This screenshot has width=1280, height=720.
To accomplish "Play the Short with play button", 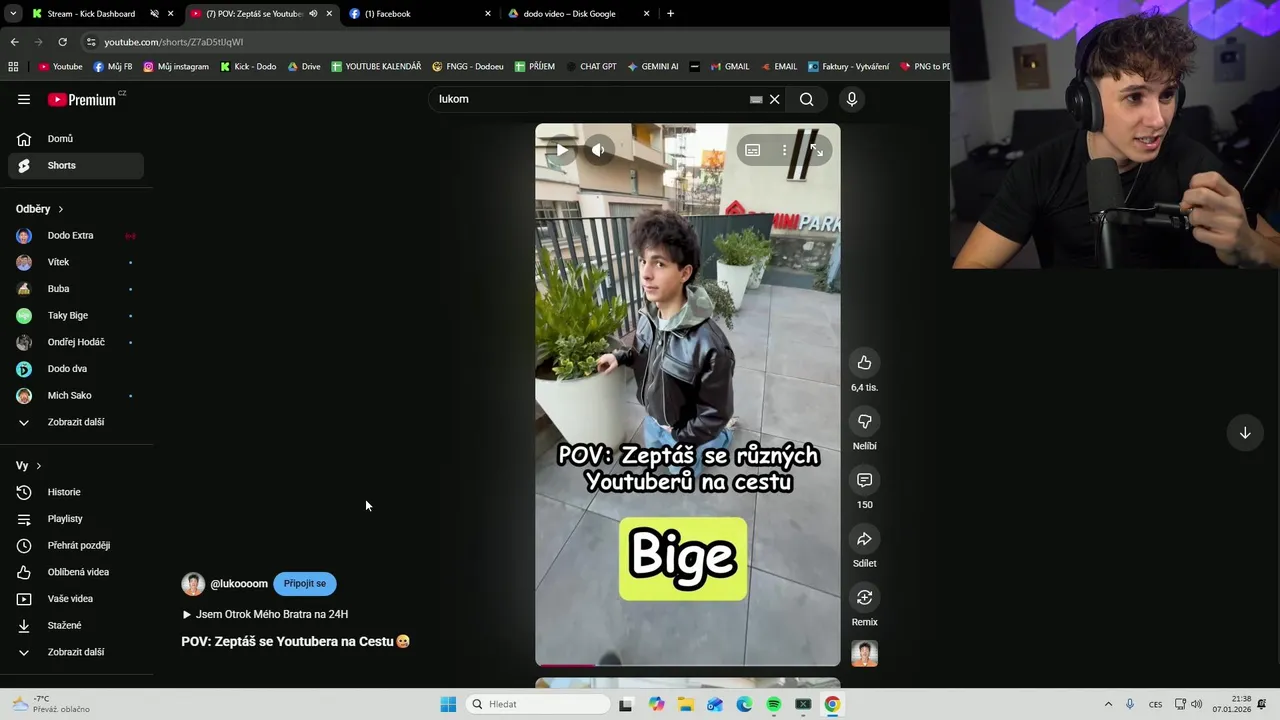I will (x=562, y=150).
